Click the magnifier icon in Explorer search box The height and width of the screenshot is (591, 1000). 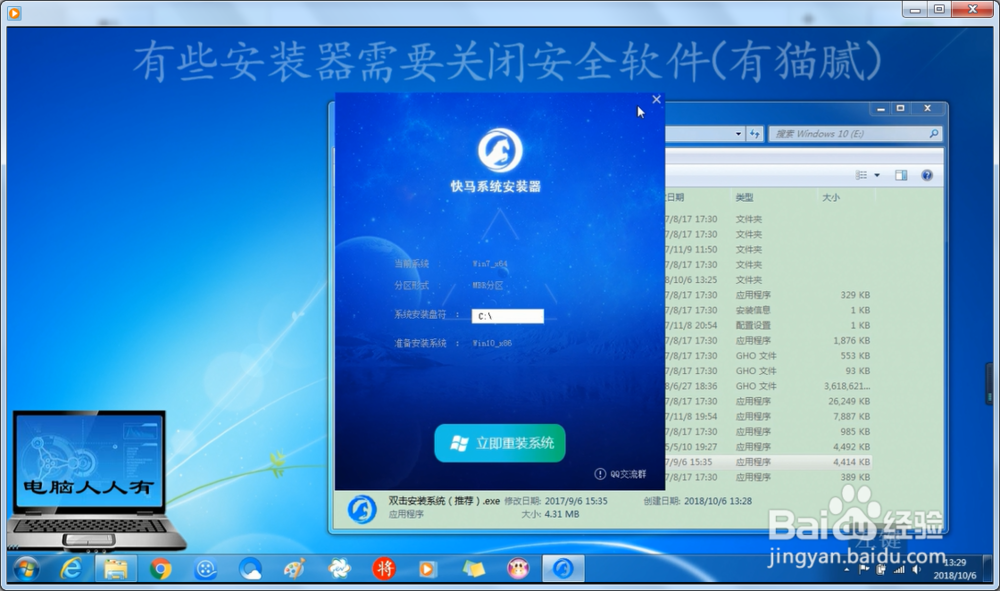934,133
